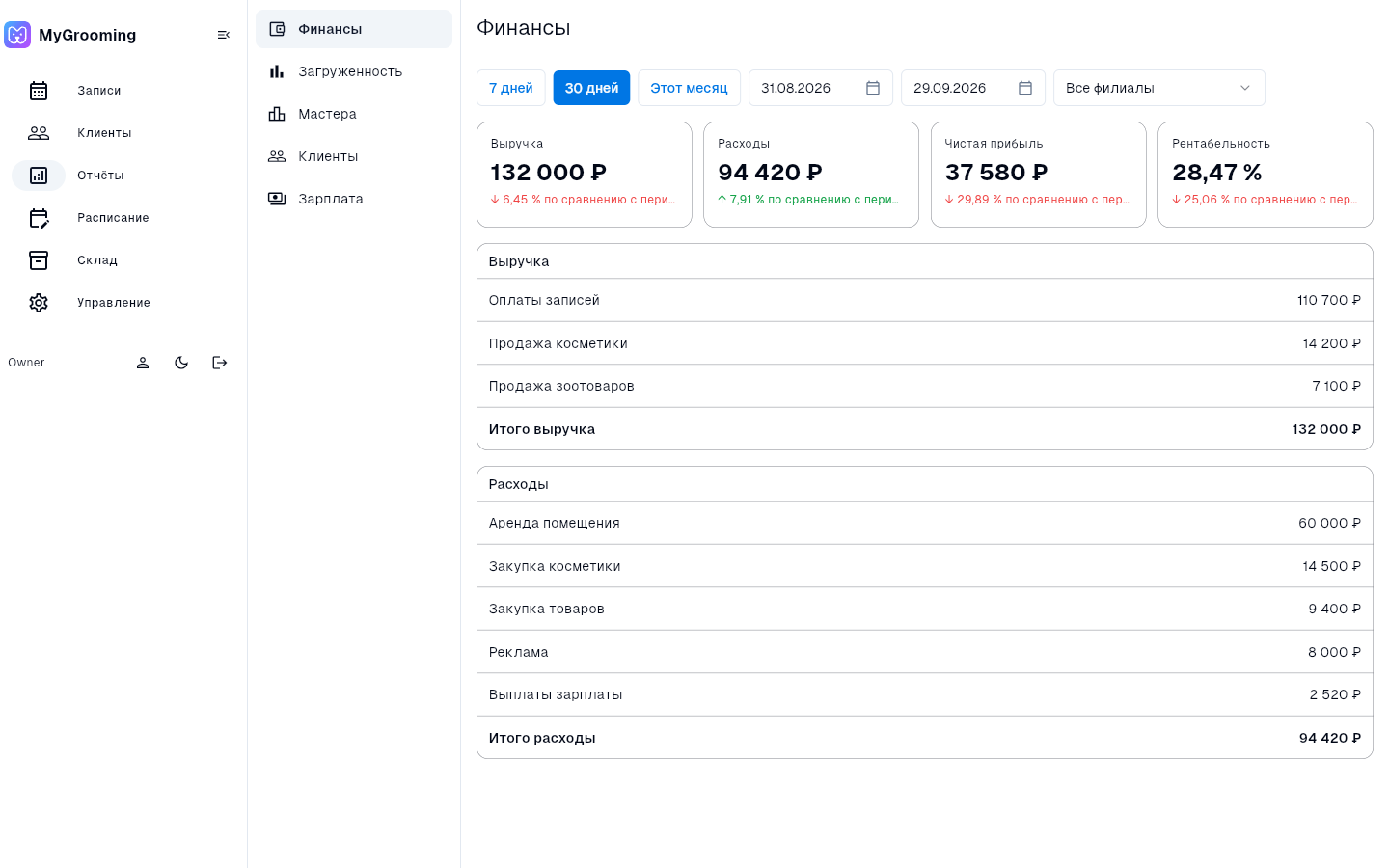Image resolution: width=1389 pixels, height=868 pixels.
Task: Click the Аренда помещения row label
Action: (555, 523)
